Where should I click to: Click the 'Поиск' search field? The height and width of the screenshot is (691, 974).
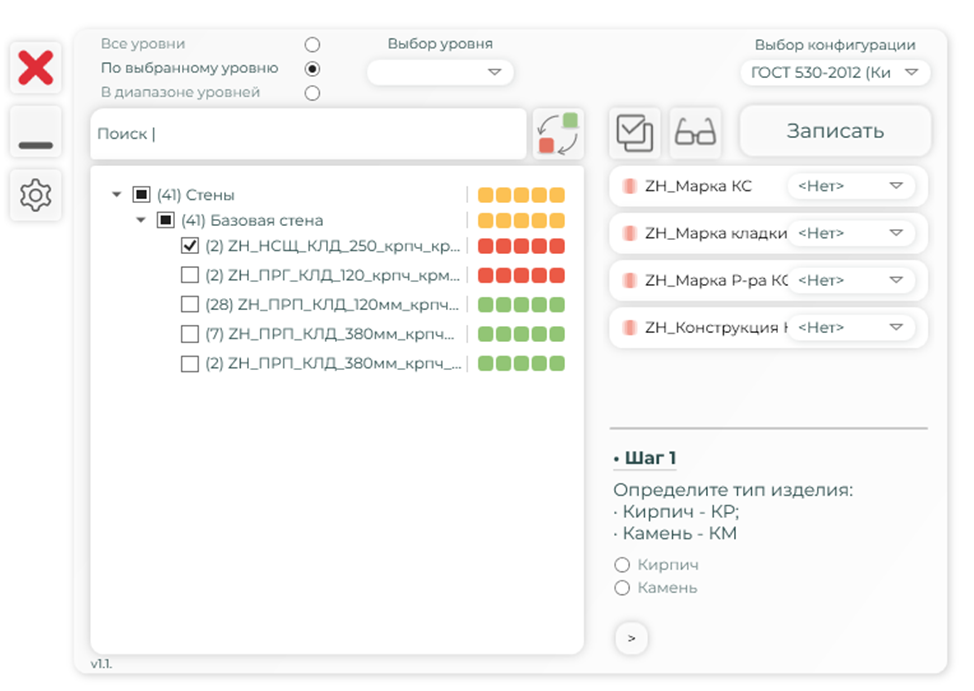pyautogui.click(x=308, y=134)
